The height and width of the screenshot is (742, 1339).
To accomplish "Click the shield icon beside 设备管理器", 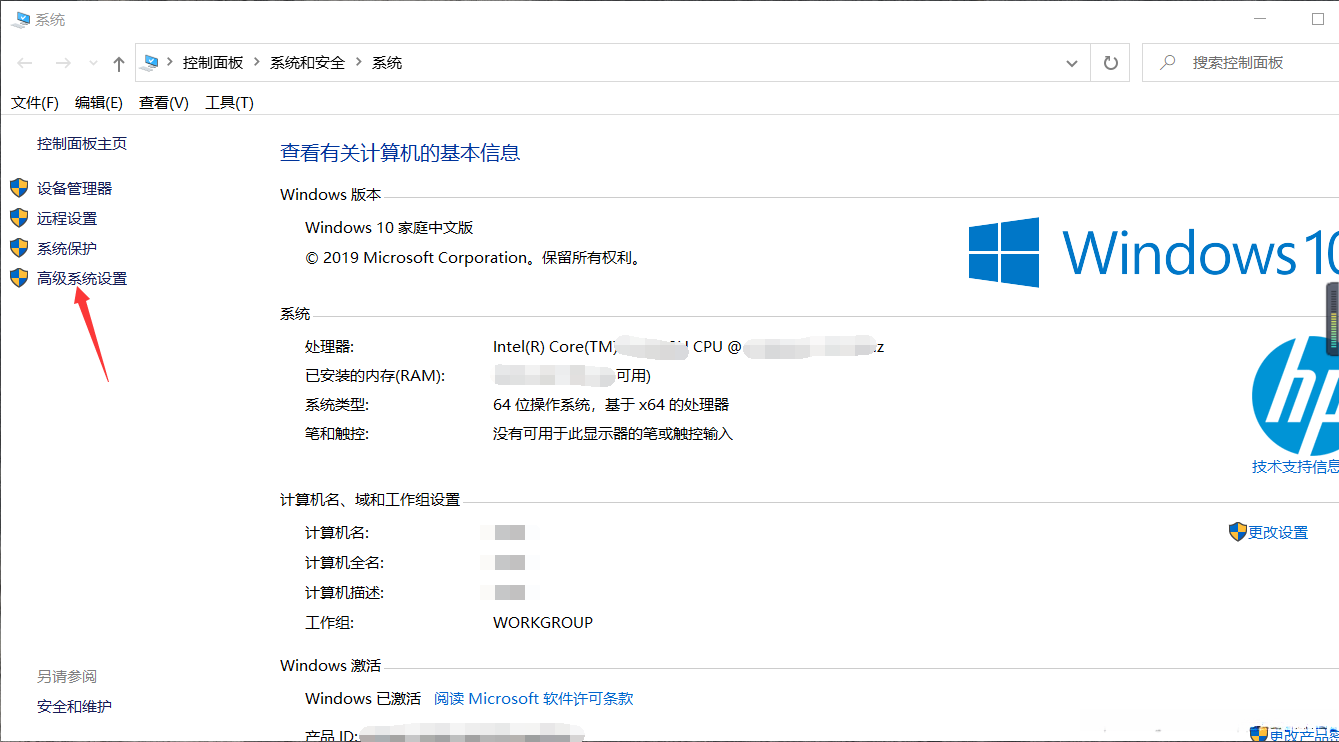I will [19, 188].
